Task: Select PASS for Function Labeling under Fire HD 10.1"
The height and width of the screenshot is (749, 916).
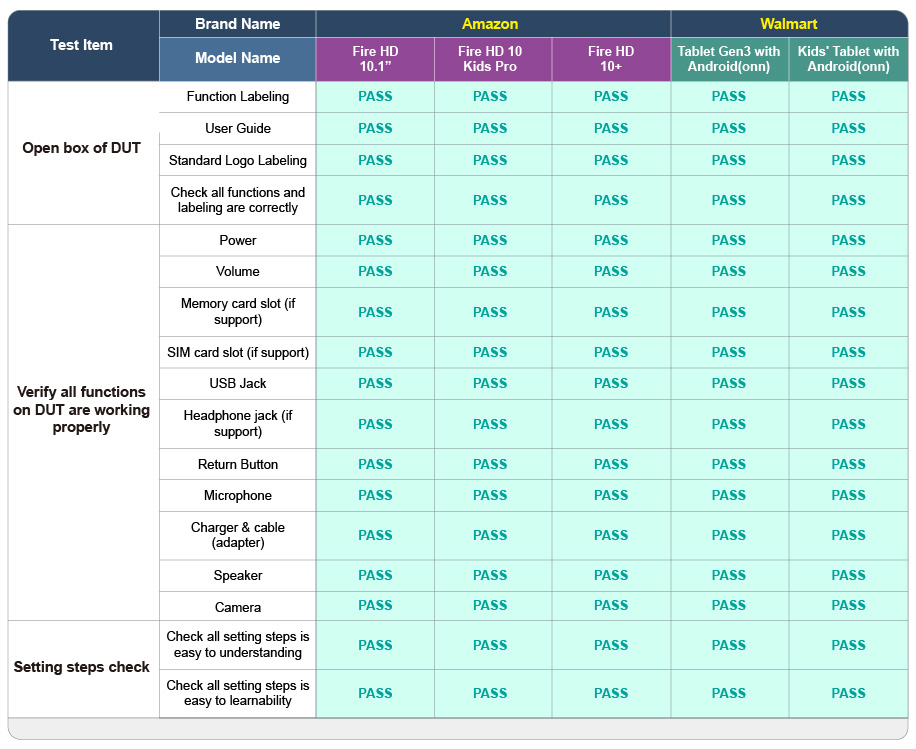Action: 375,96
